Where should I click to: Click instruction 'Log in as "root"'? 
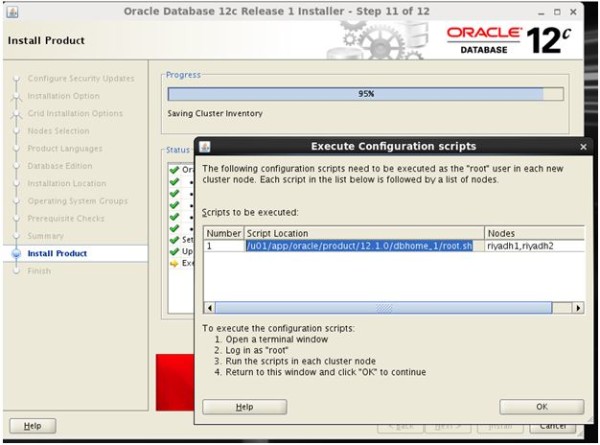coord(256,350)
